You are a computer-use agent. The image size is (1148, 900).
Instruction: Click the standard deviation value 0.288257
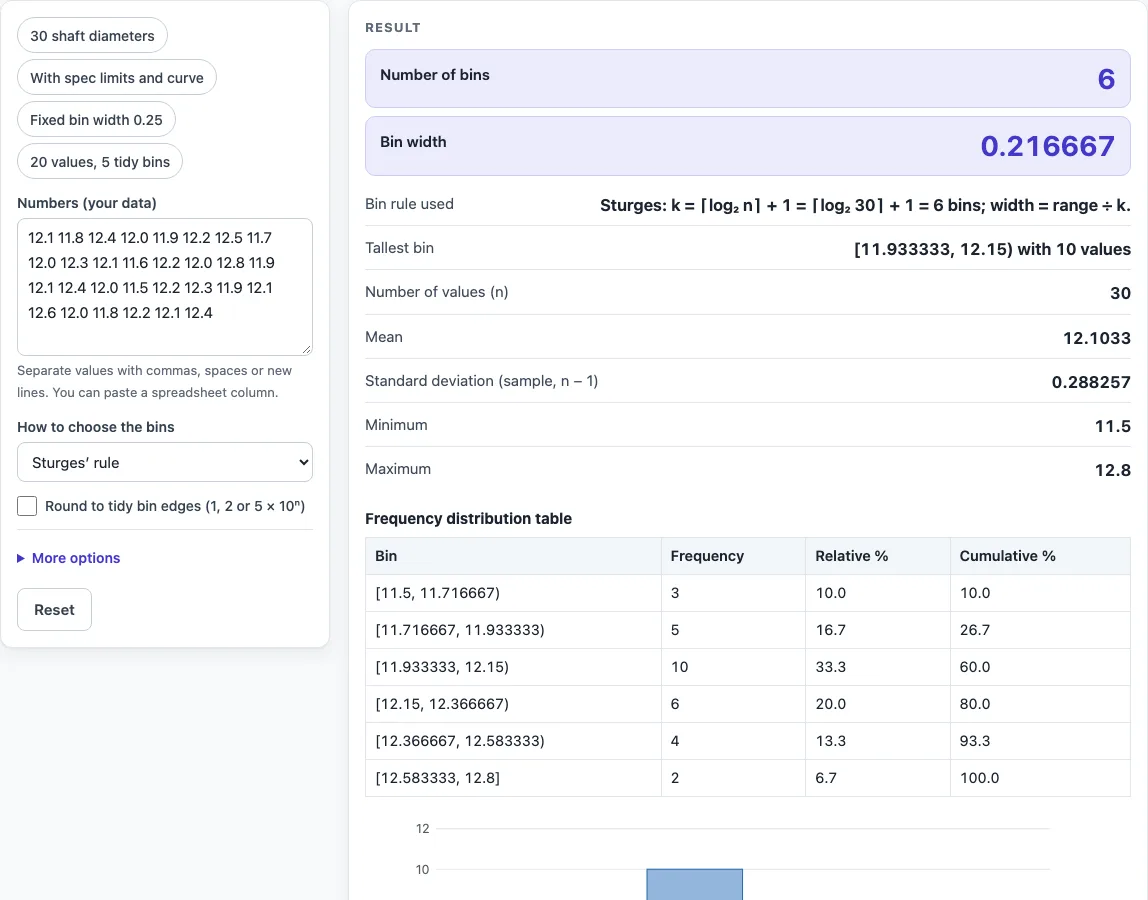pos(1091,382)
